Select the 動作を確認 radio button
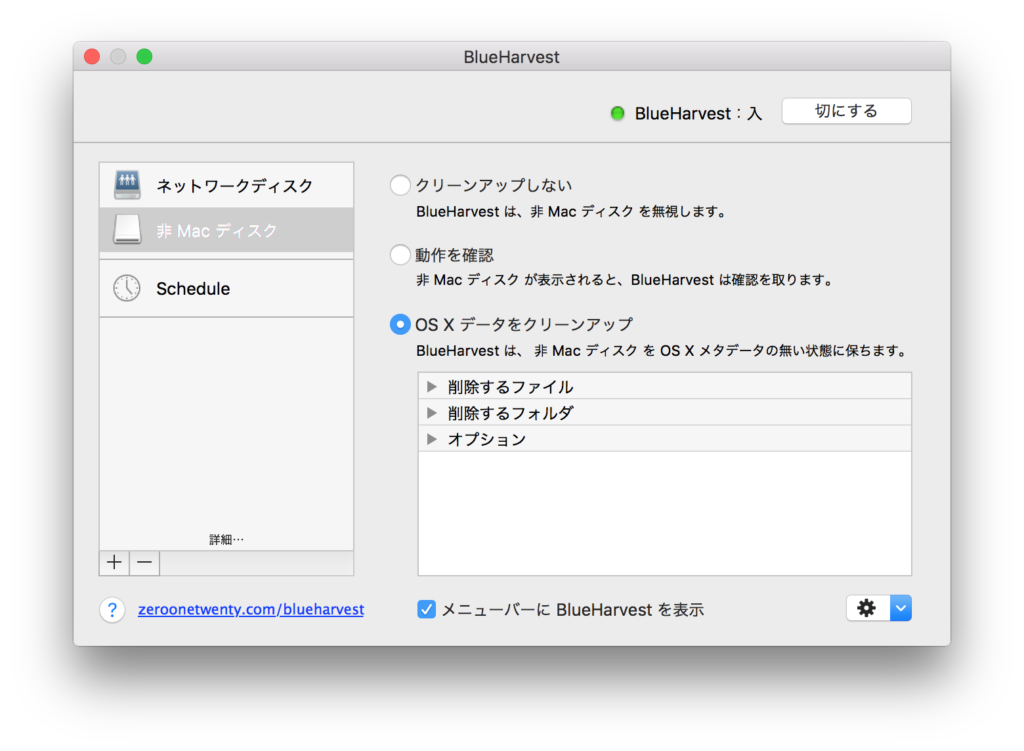The width and height of the screenshot is (1024, 751). 400,254
